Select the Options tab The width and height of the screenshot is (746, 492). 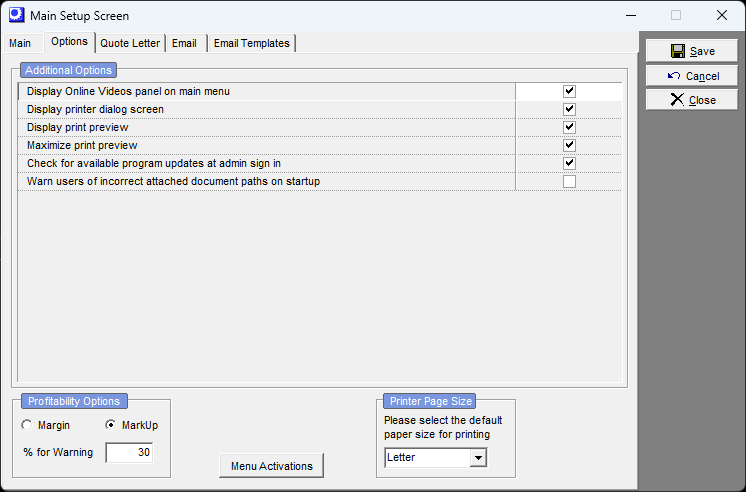[x=69, y=42]
